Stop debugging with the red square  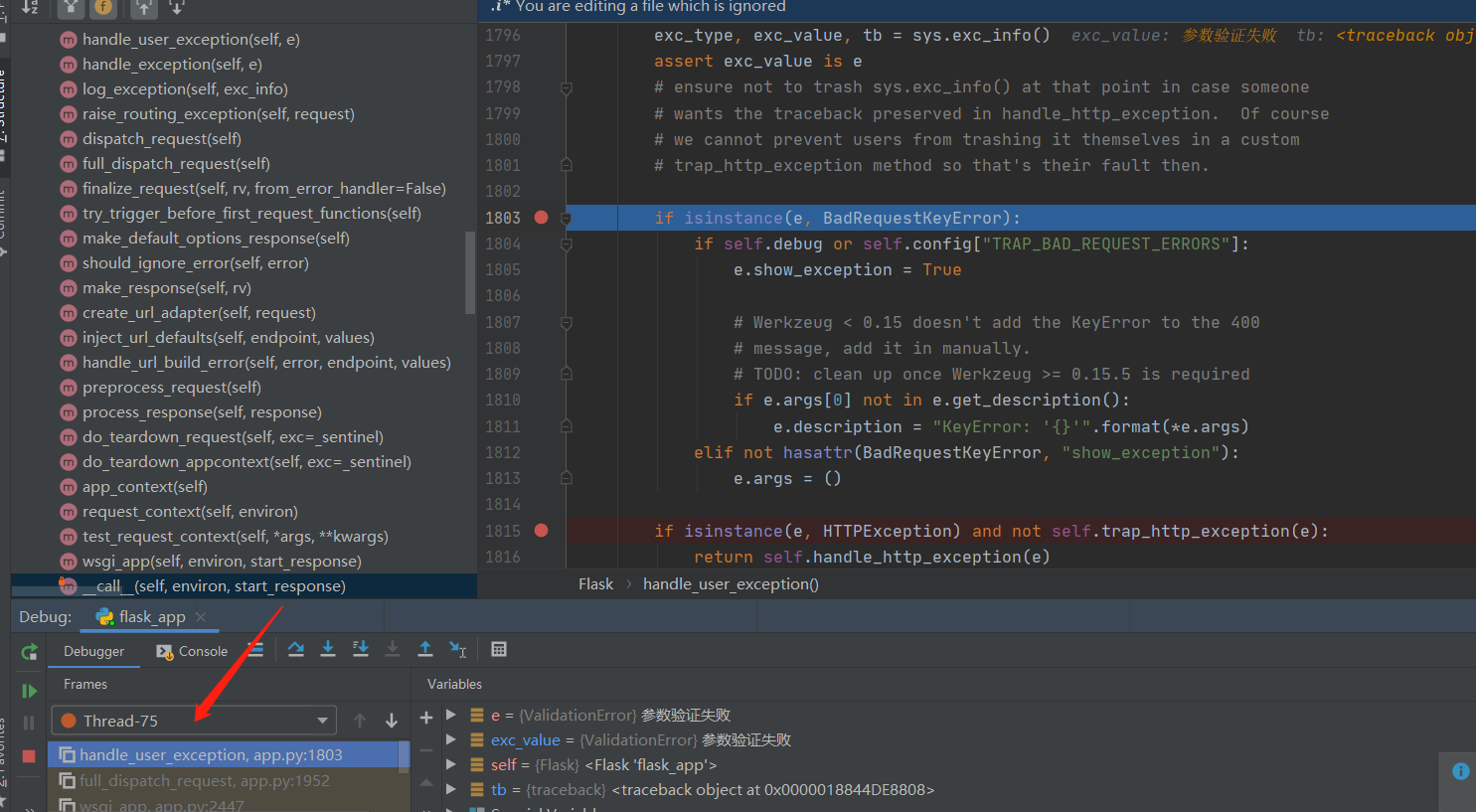pos(29,756)
